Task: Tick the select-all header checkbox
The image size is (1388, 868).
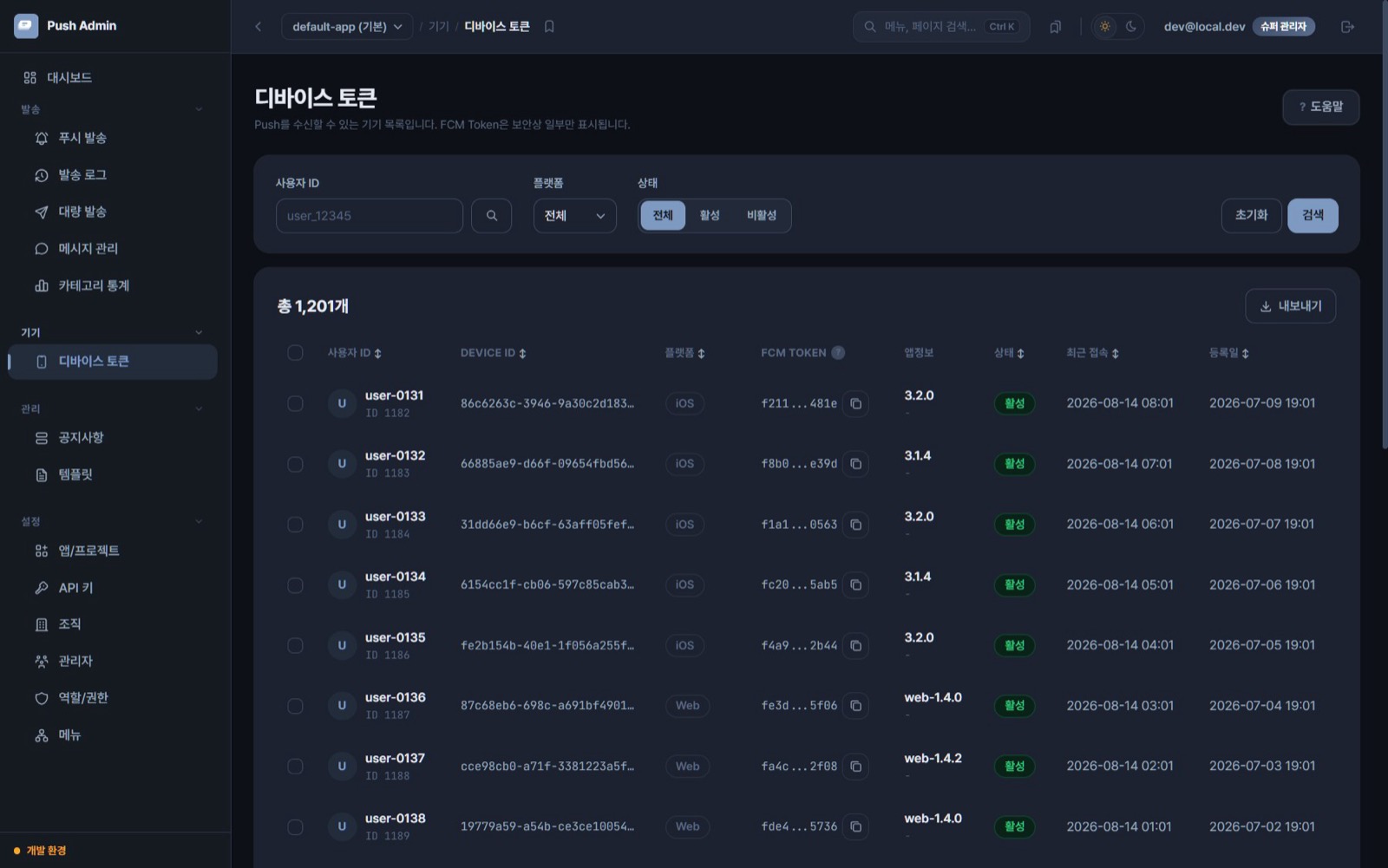Action: click(x=295, y=353)
